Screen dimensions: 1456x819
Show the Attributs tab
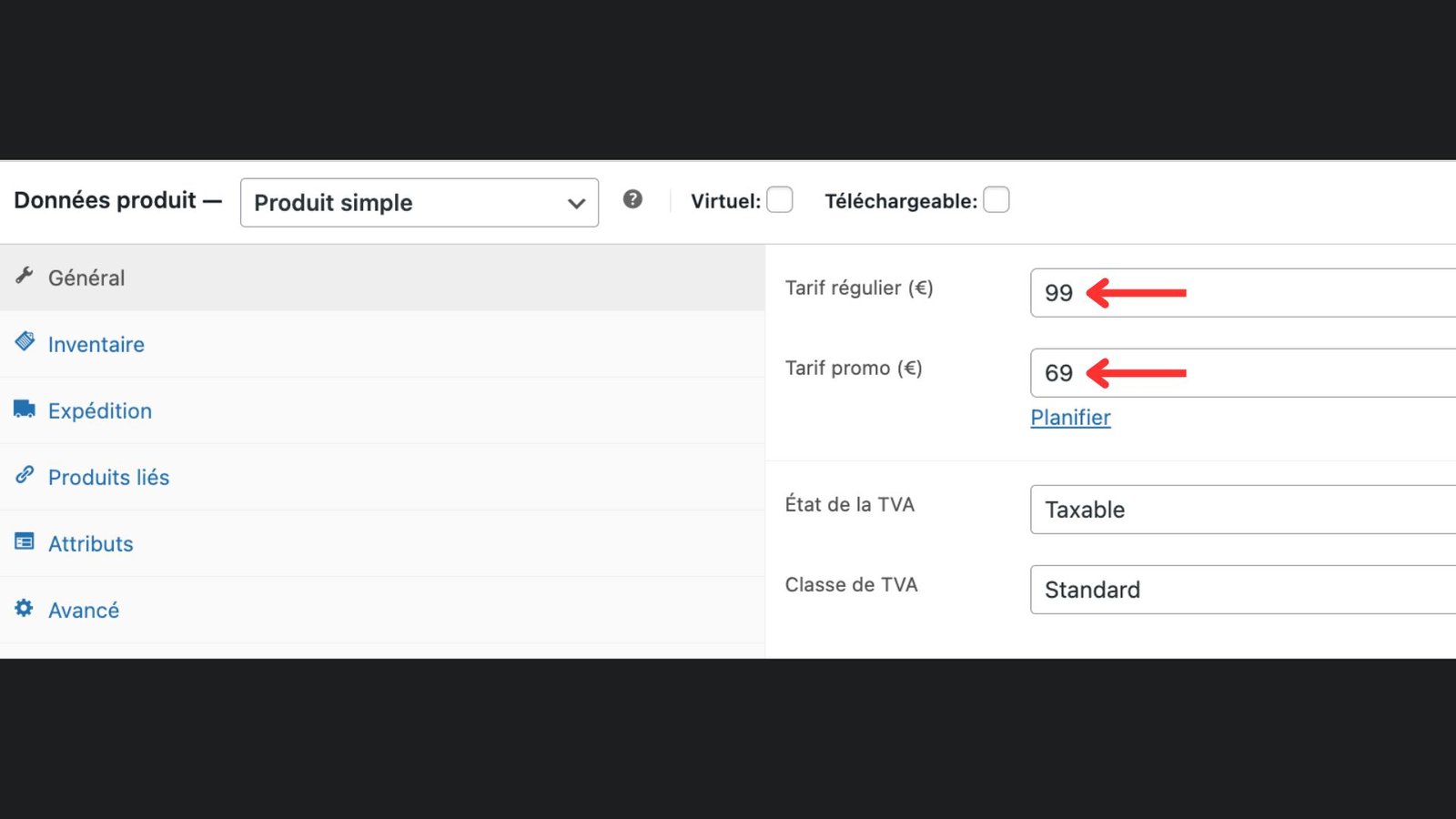click(x=382, y=543)
